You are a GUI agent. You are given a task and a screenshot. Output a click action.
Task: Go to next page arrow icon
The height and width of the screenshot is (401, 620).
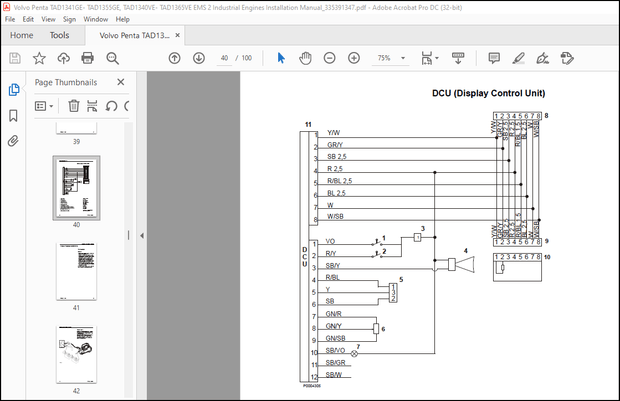198,58
